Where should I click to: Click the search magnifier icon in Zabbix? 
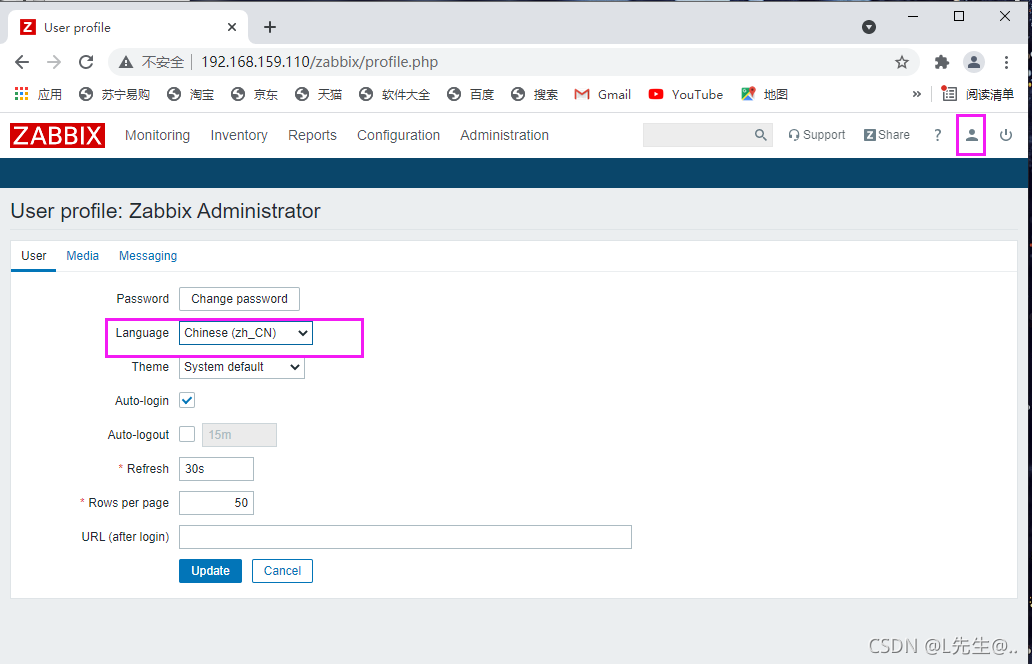tap(760, 135)
